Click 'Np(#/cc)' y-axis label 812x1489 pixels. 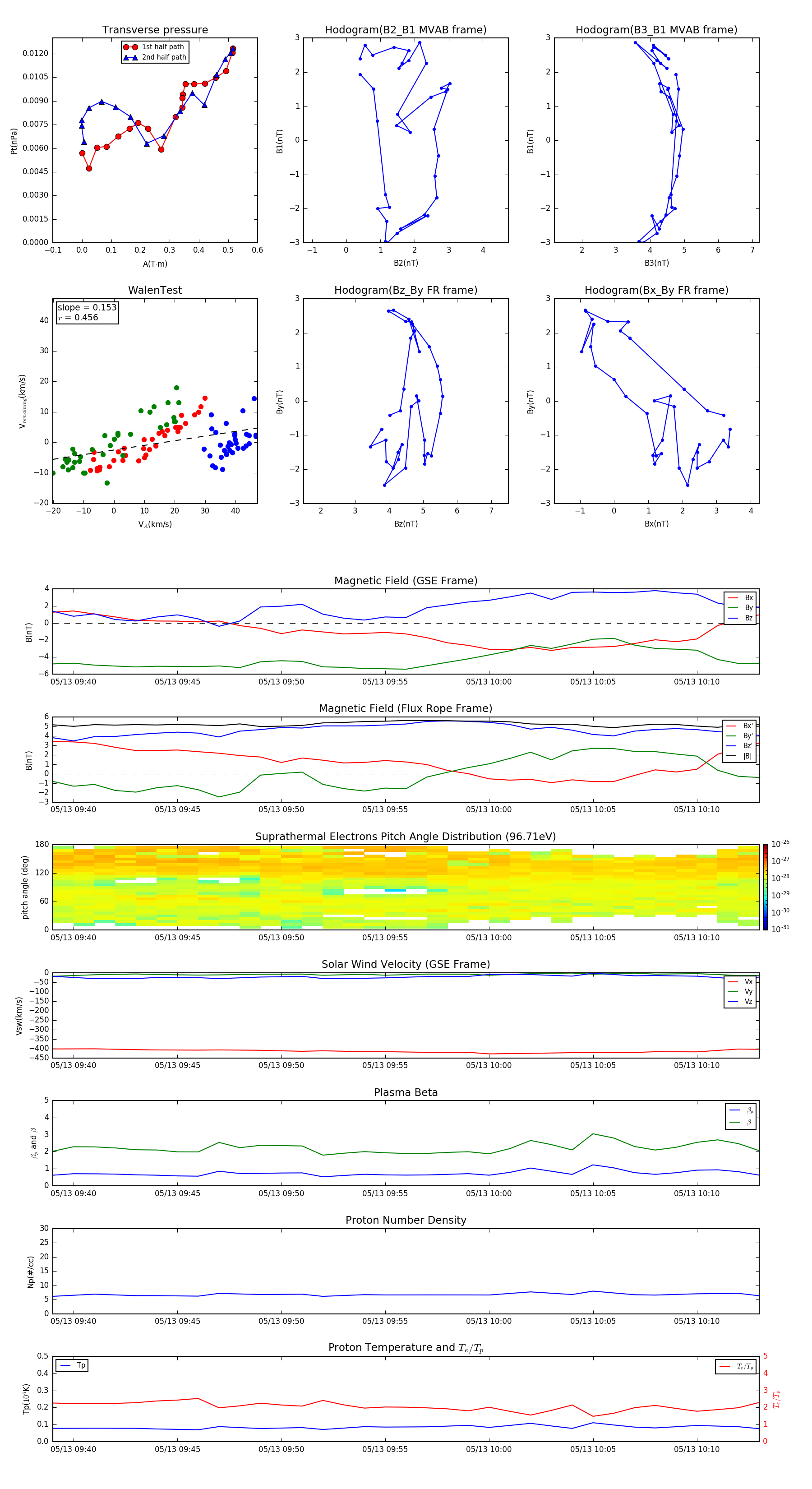tap(31, 1272)
